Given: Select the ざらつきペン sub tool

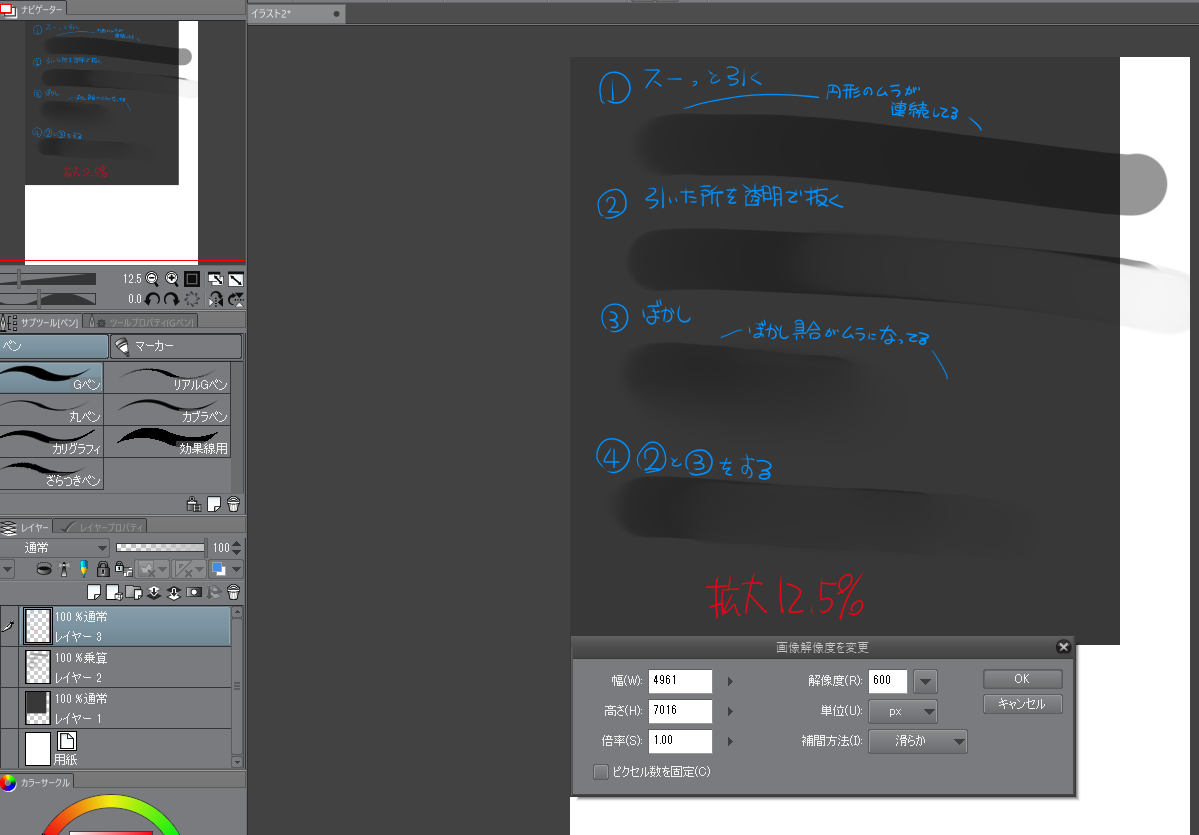Looking at the screenshot, I should pyautogui.click(x=51, y=474).
